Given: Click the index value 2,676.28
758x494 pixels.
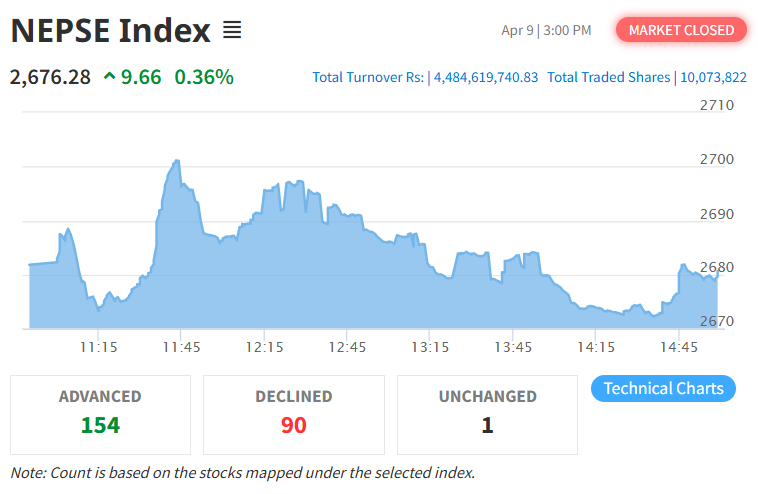Looking at the screenshot, I should tap(50, 77).
